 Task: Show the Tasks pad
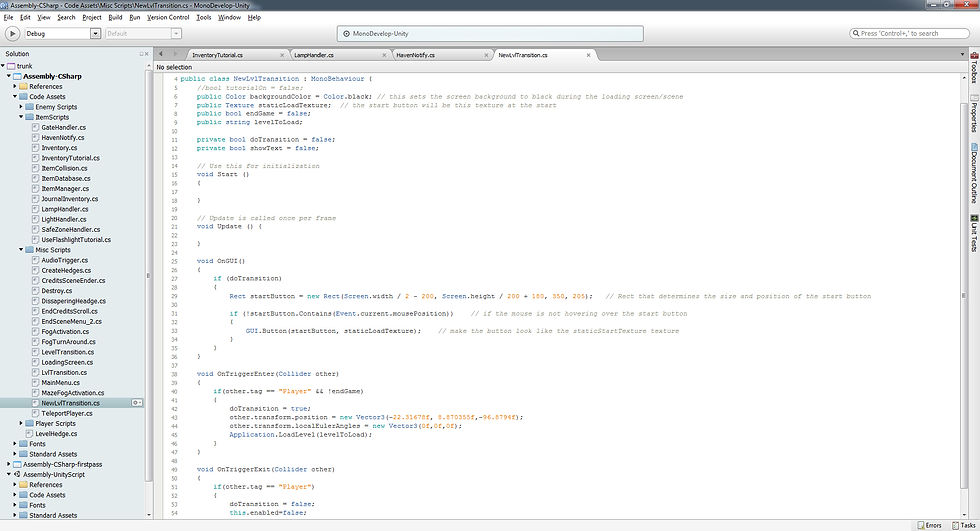point(963,525)
